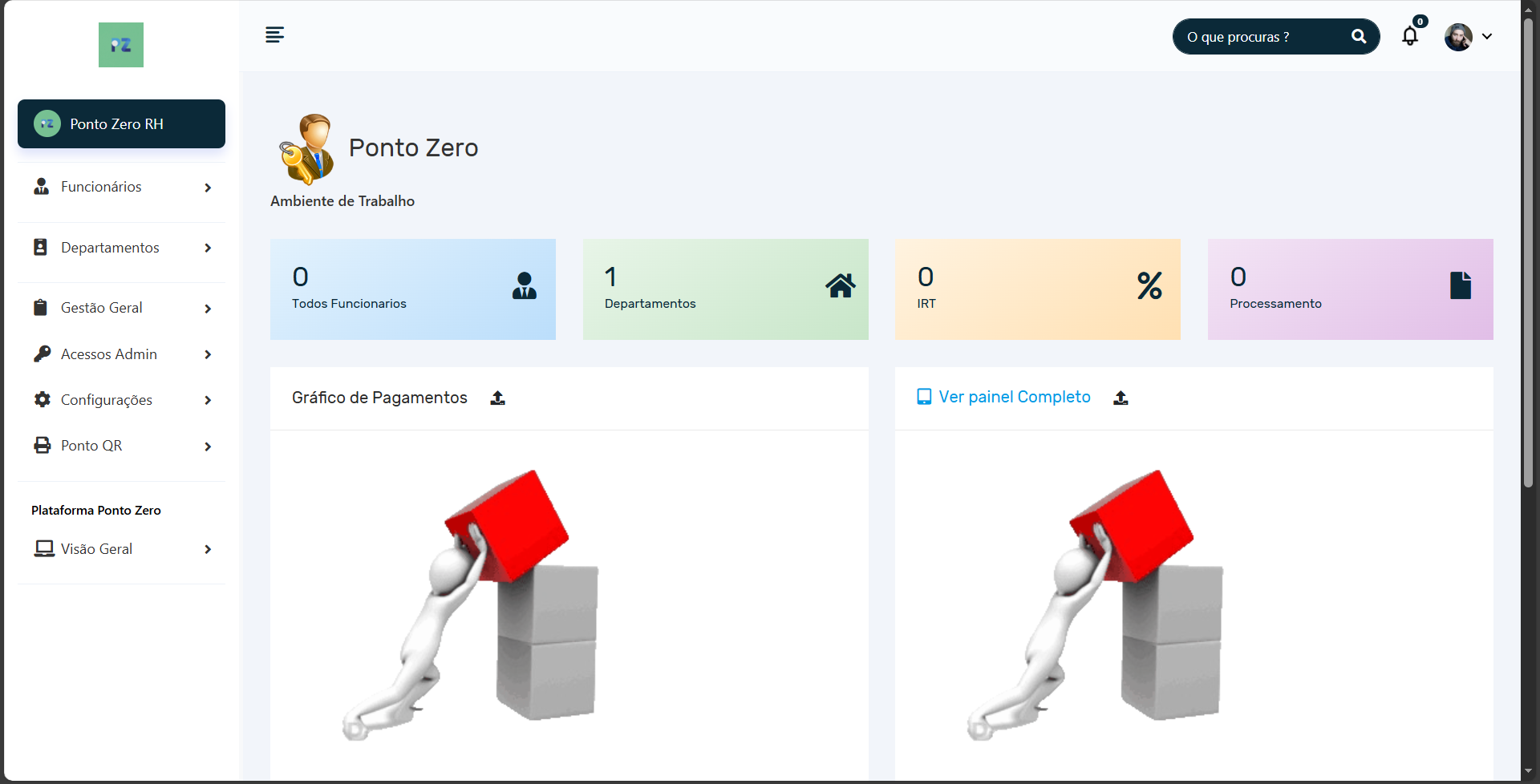The height and width of the screenshot is (784, 1540).
Task: Click the percent icon on IRT card
Action: click(x=1149, y=286)
